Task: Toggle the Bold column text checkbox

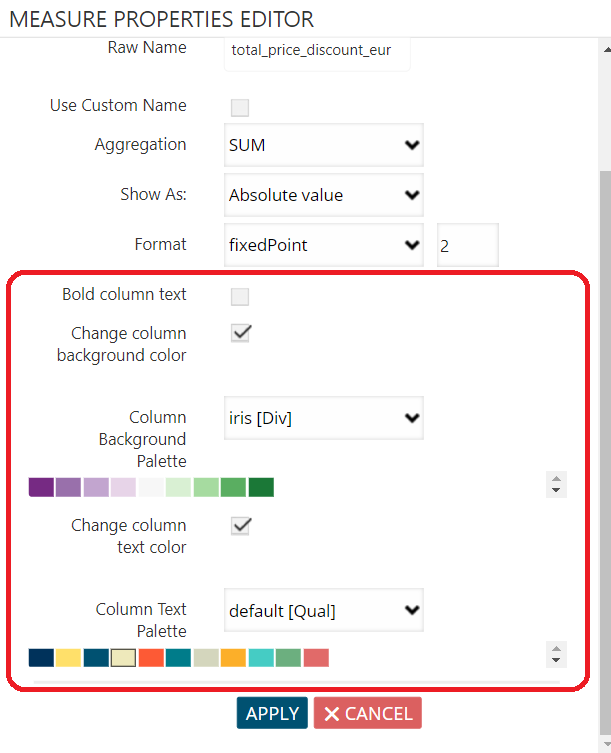Action: tap(240, 297)
